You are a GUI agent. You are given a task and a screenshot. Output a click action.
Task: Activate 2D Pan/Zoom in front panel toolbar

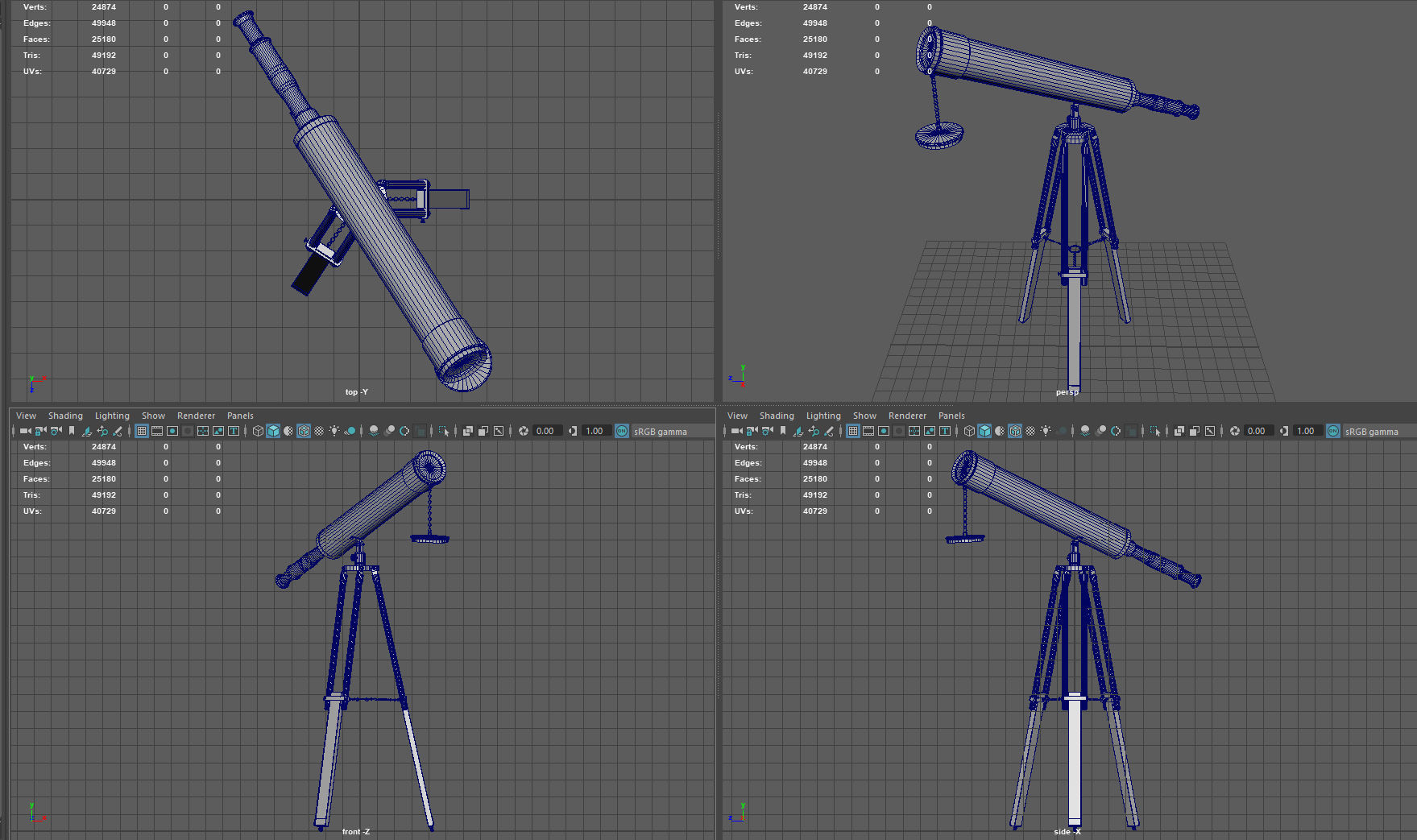click(x=102, y=431)
